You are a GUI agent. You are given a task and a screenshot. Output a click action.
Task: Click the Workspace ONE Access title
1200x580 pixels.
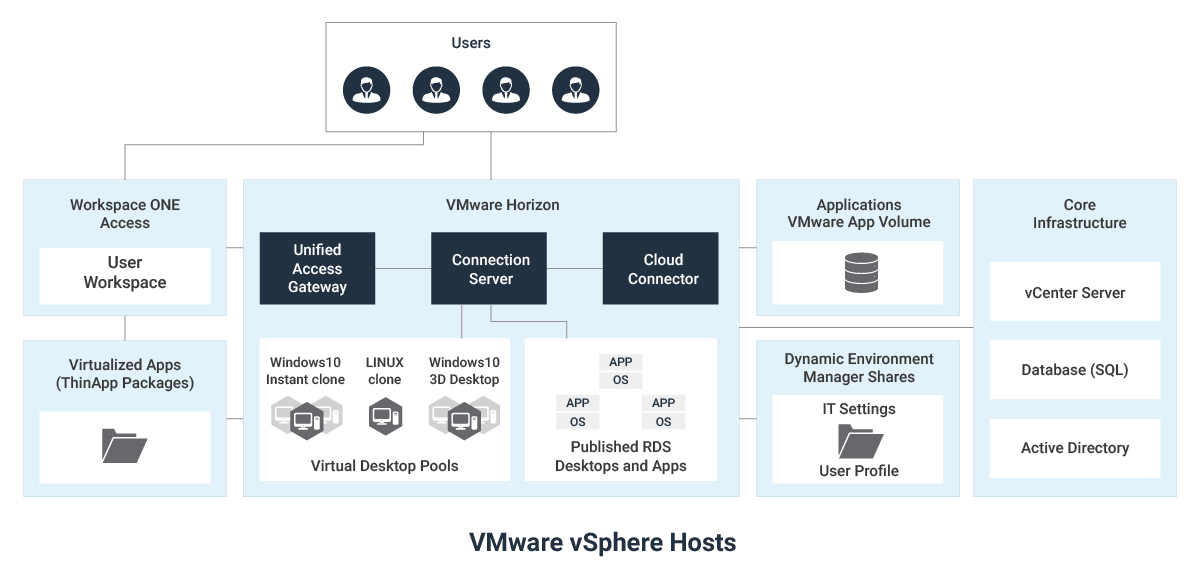(x=125, y=214)
